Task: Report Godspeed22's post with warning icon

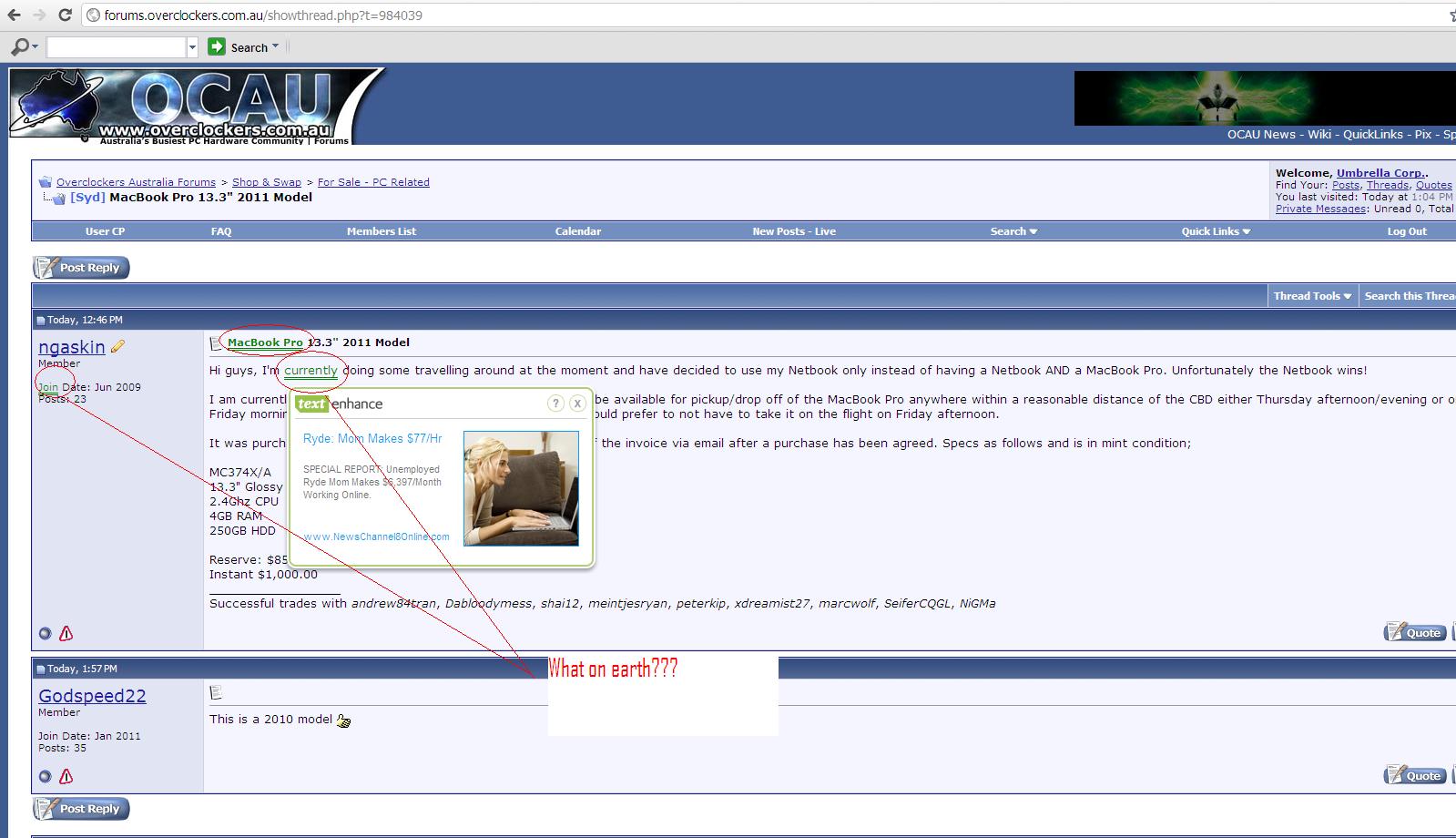Action: tap(66, 776)
